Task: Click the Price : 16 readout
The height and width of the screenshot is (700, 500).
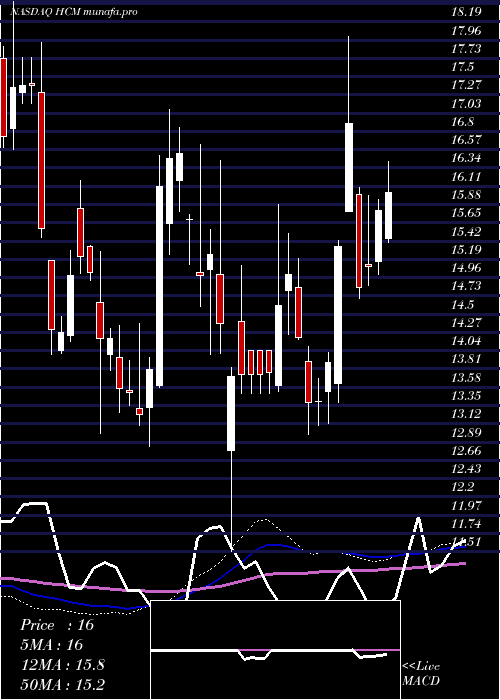Action: pos(57,625)
